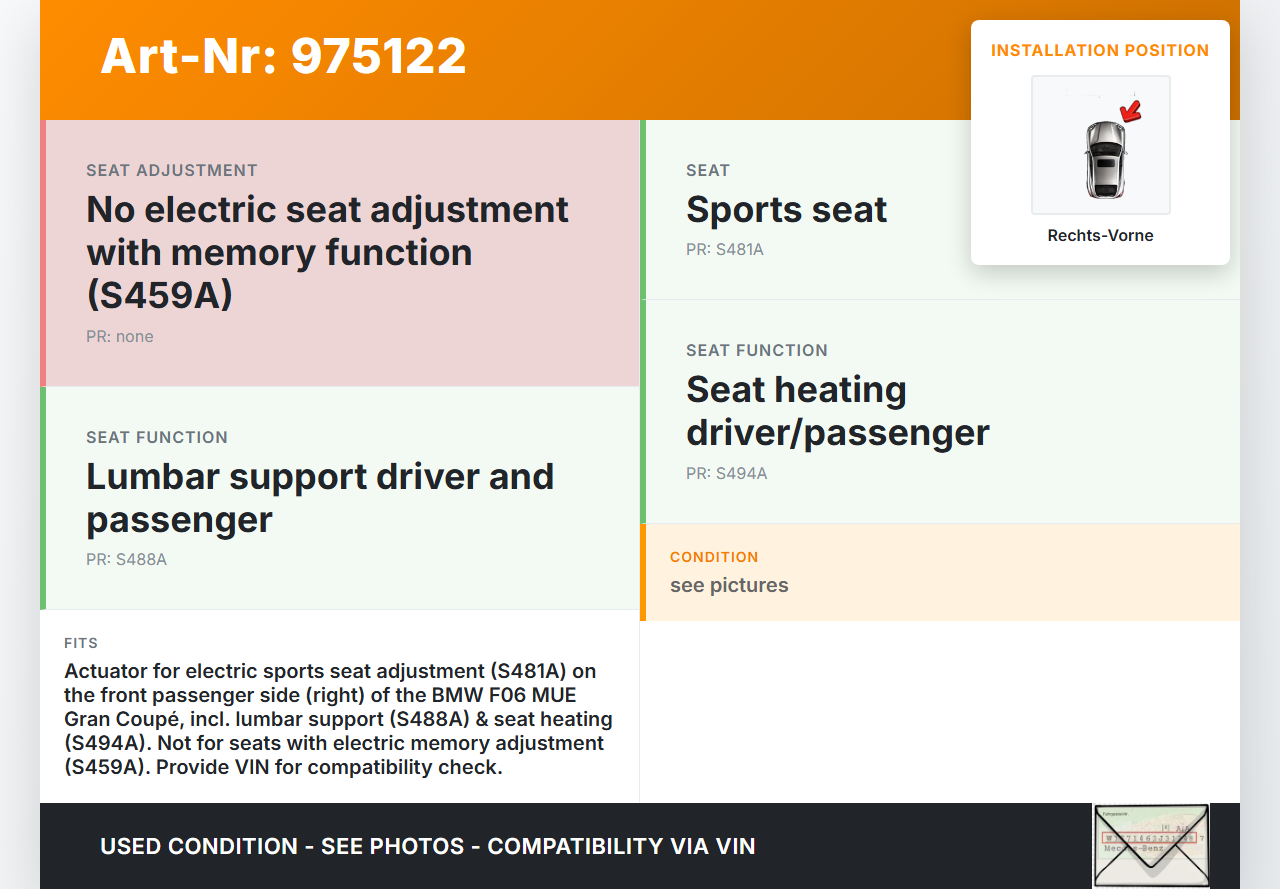Click the PR: S494A code

coord(726,473)
